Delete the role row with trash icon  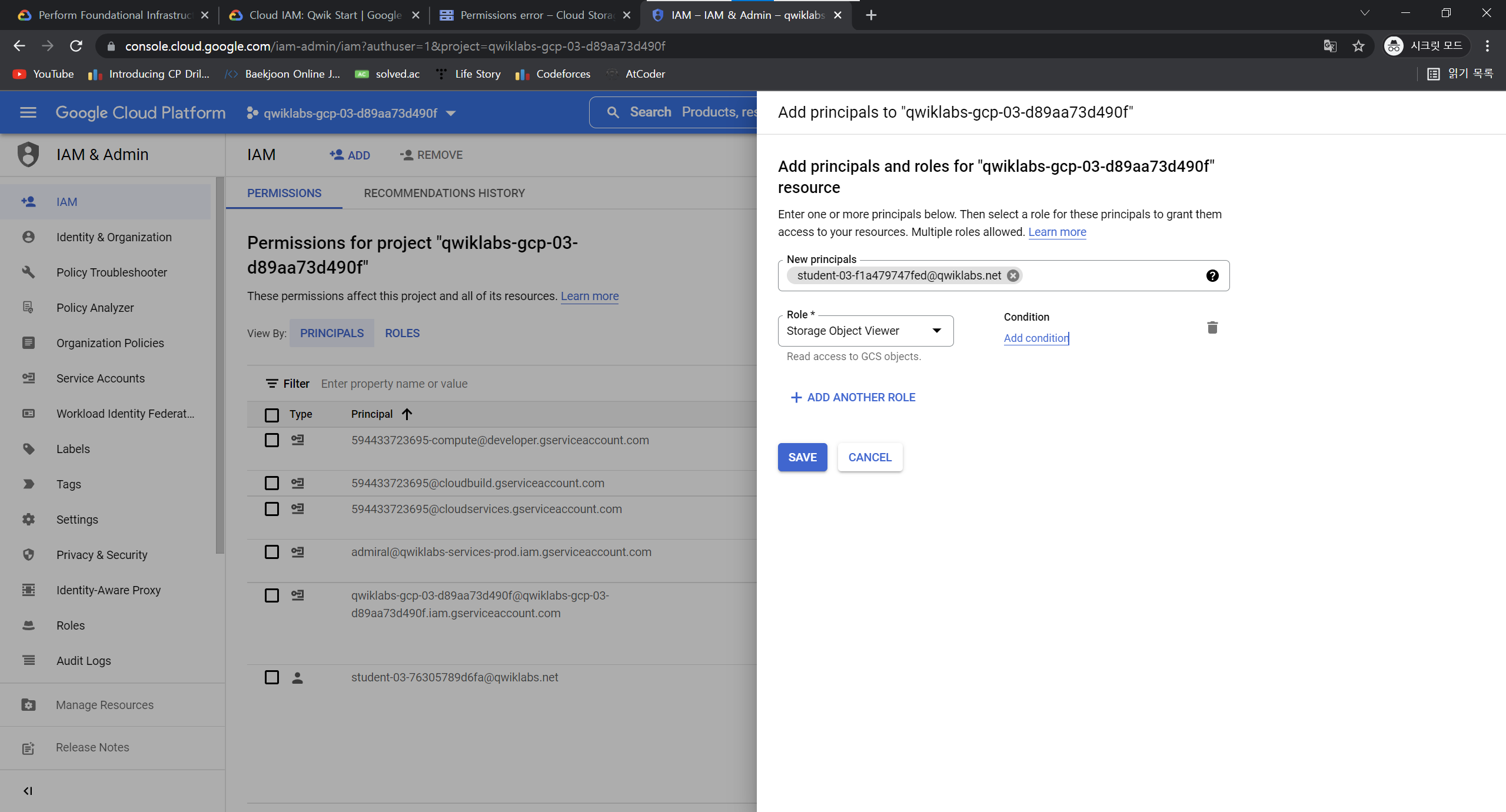point(1212,328)
